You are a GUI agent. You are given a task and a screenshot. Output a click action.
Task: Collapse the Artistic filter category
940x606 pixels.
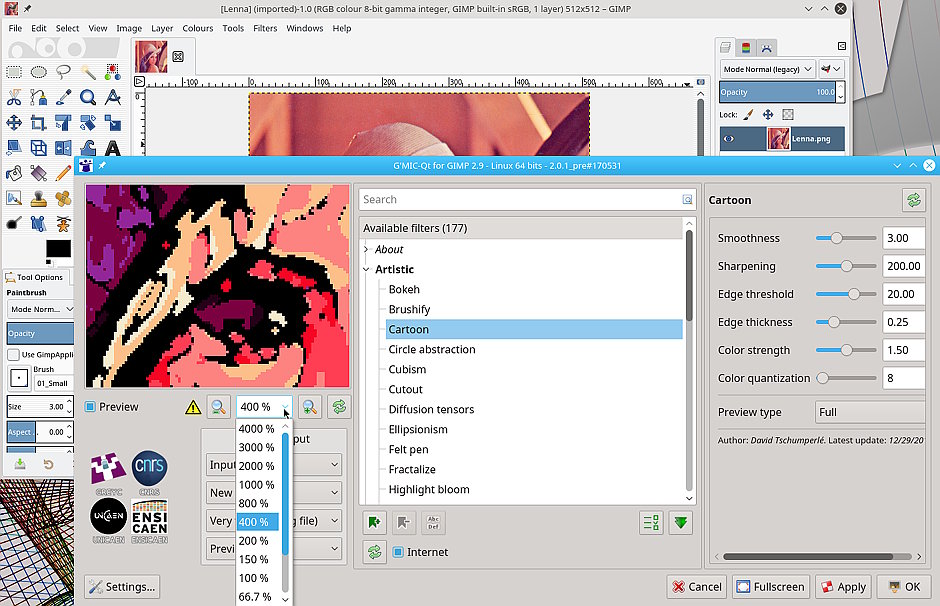click(366, 270)
